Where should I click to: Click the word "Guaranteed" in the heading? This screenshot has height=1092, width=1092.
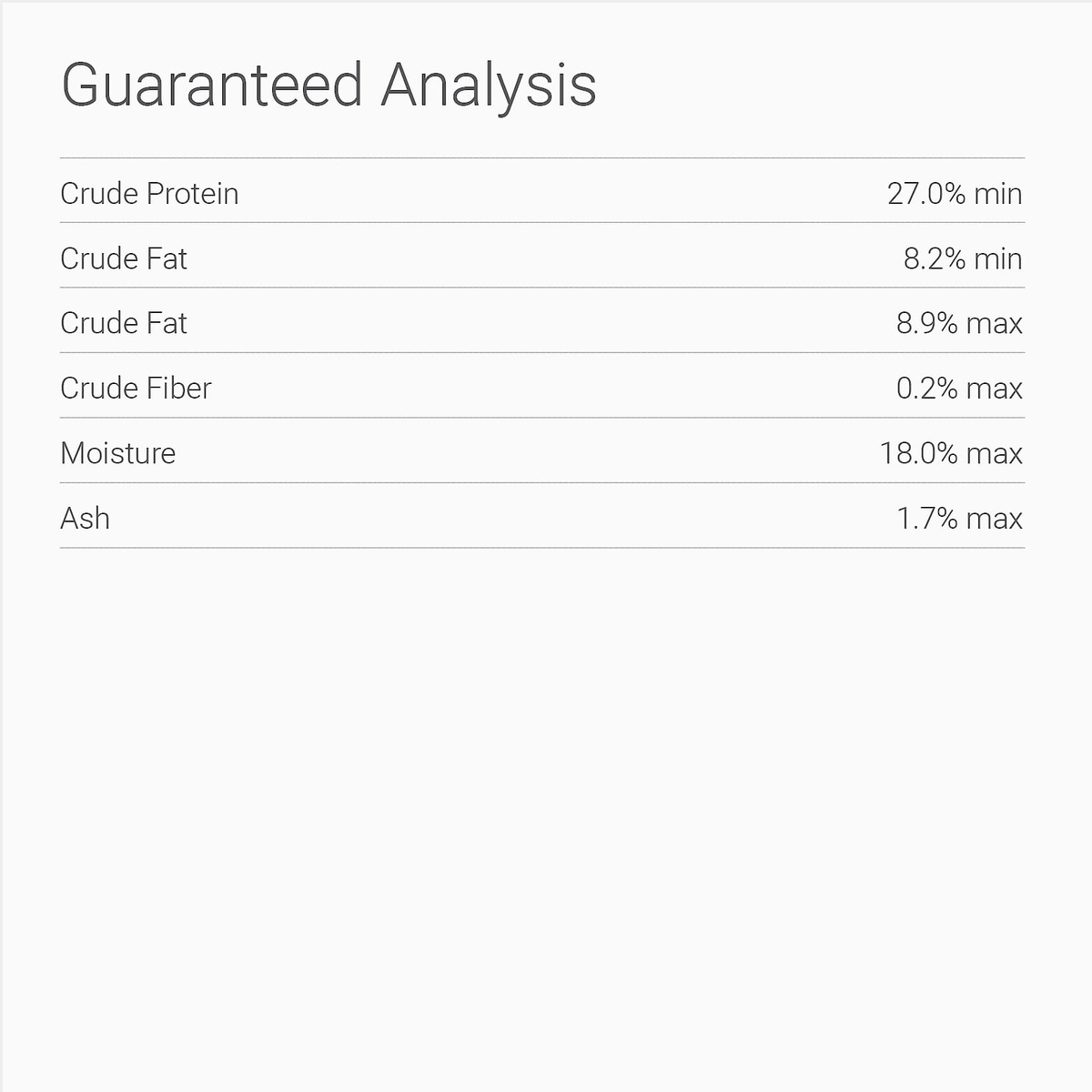pos(212,86)
